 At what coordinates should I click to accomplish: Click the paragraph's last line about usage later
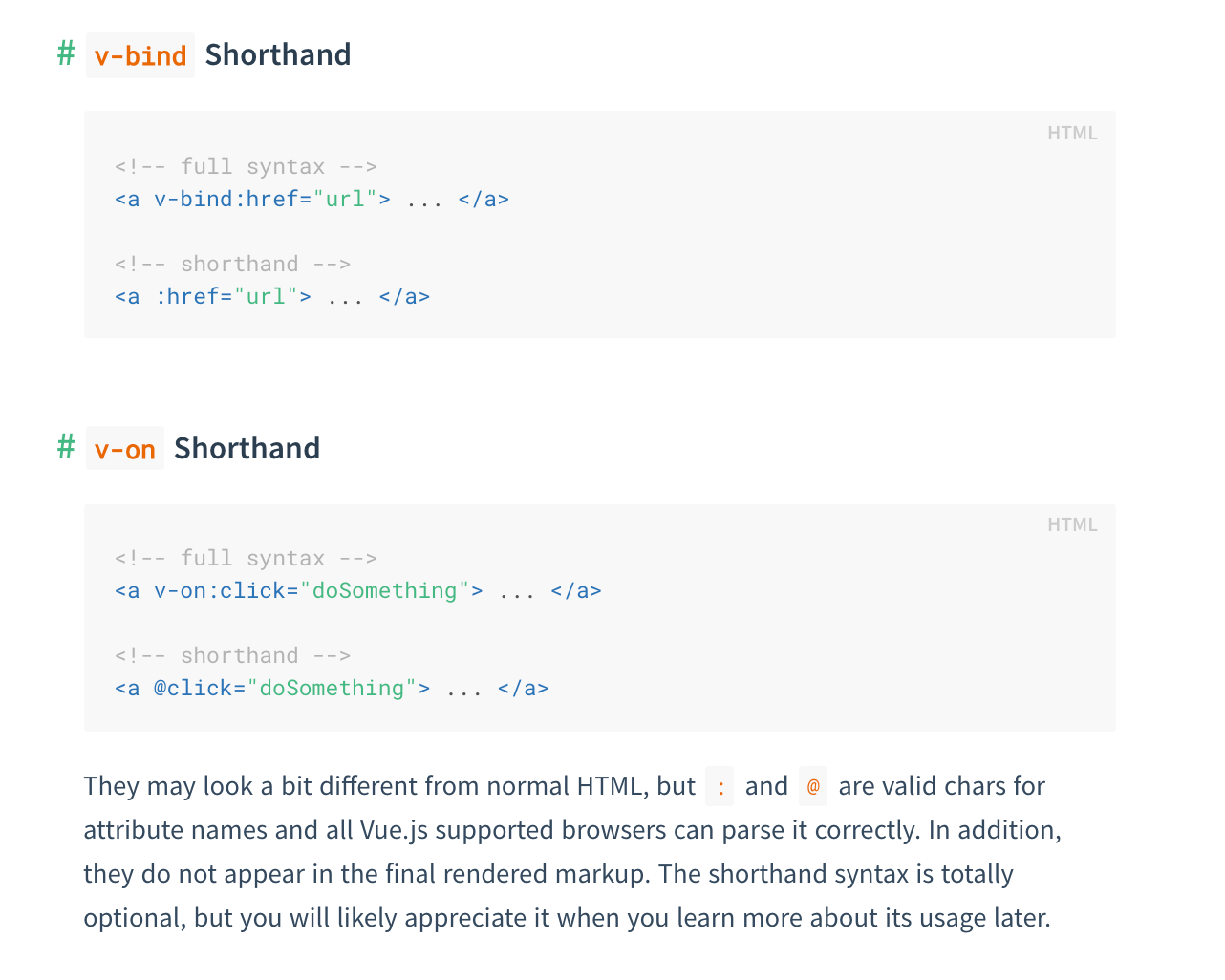point(567,918)
